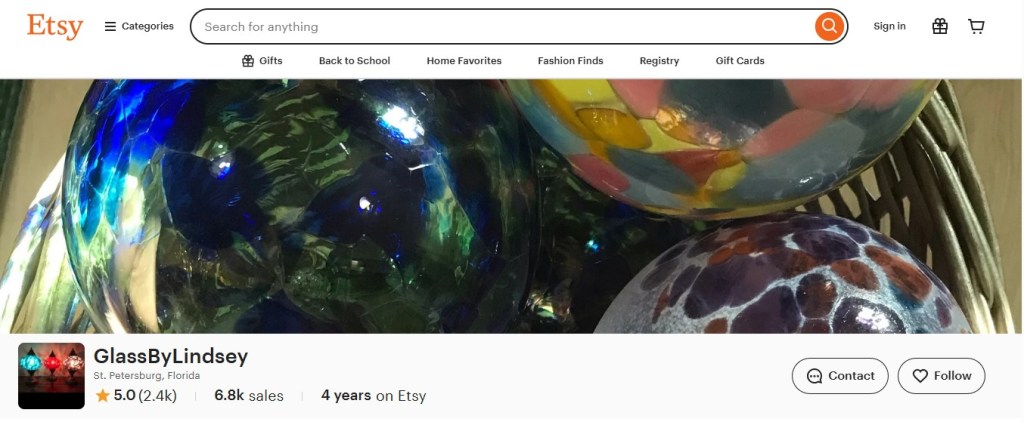
Task: Open Gift Cards
Action: (x=740, y=61)
